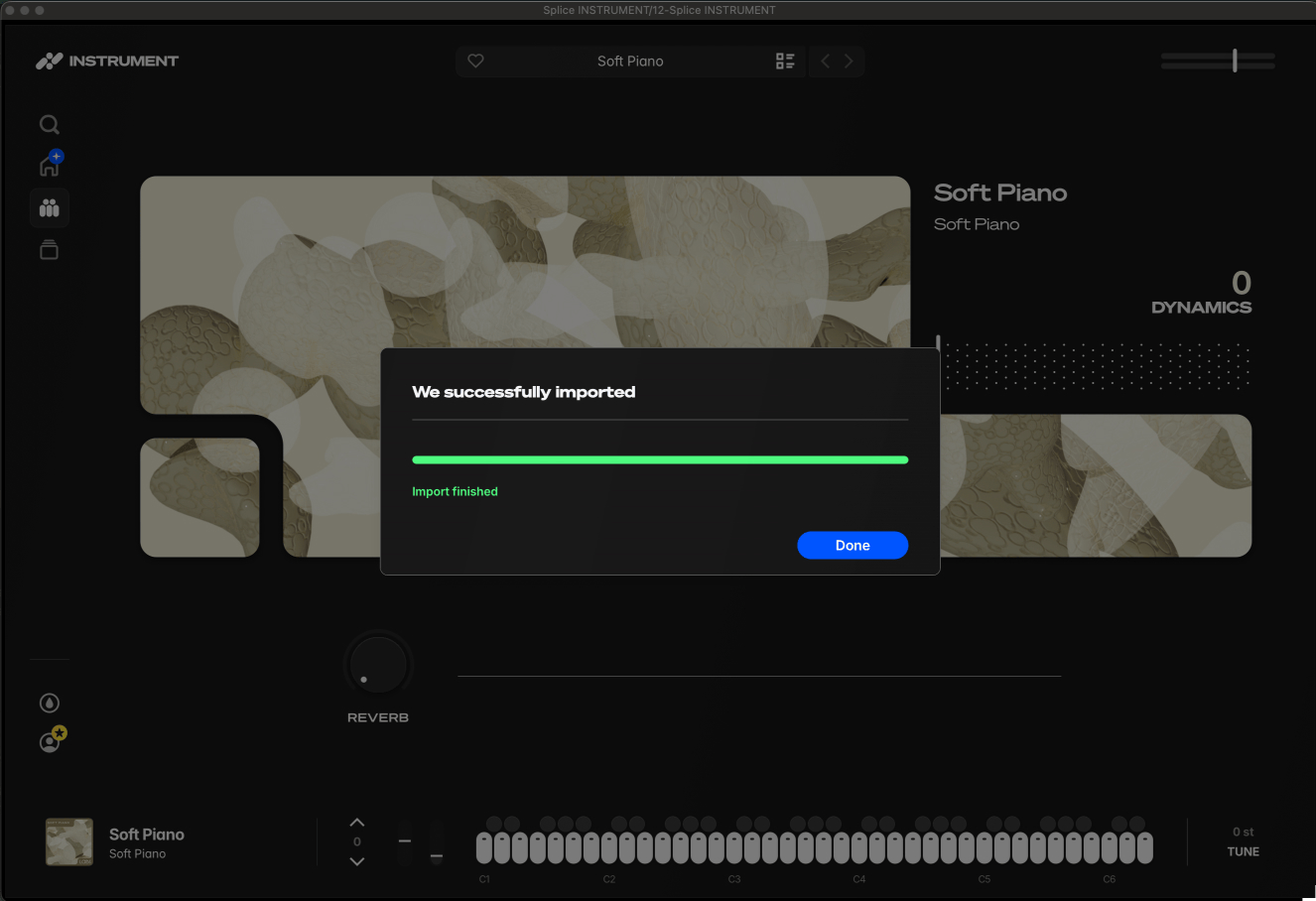Click the REVERB label
This screenshot has width=1316, height=901.
(x=378, y=717)
